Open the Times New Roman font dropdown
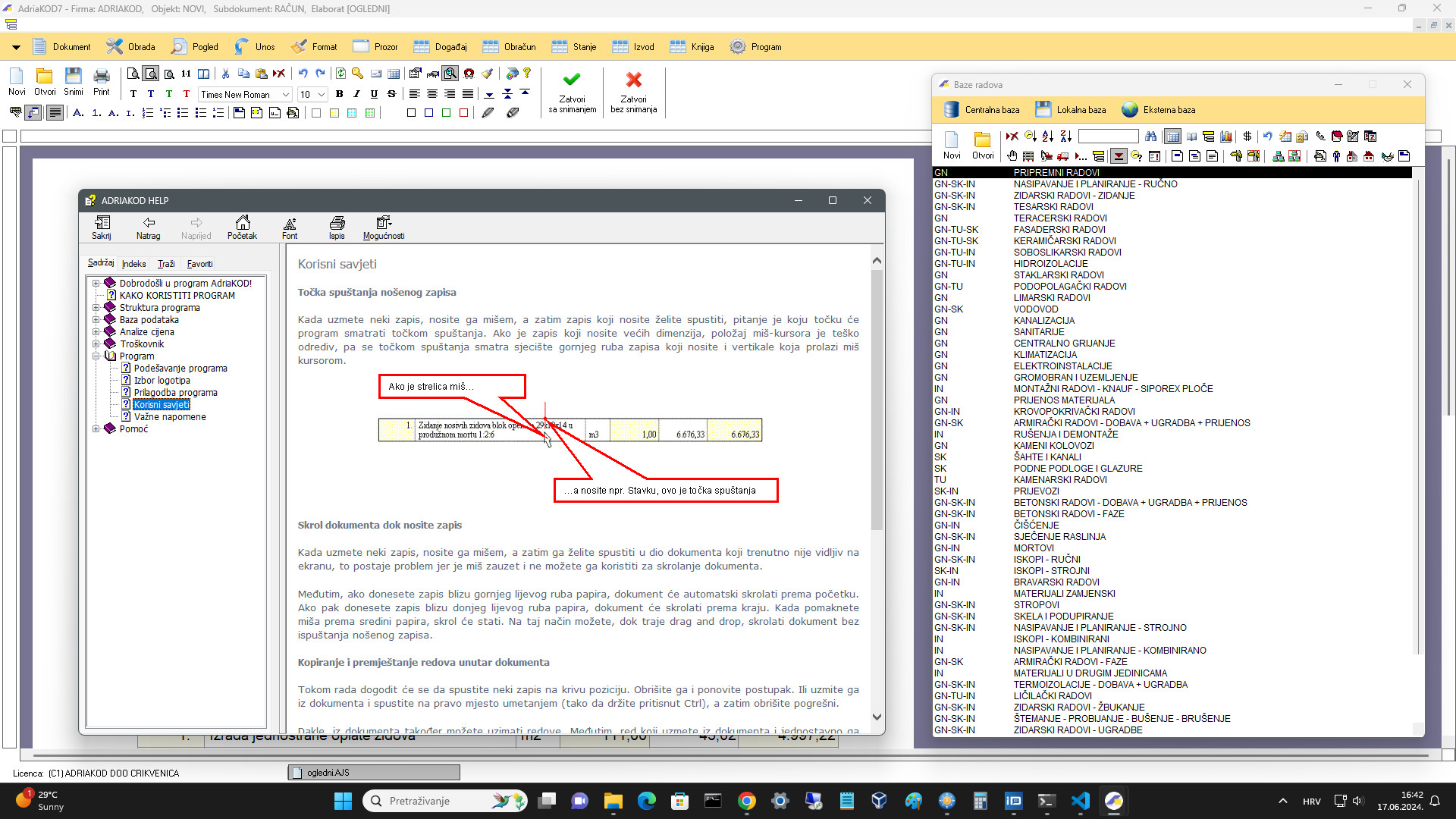This screenshot has width=1456, height=819. [x=286, y=95]
